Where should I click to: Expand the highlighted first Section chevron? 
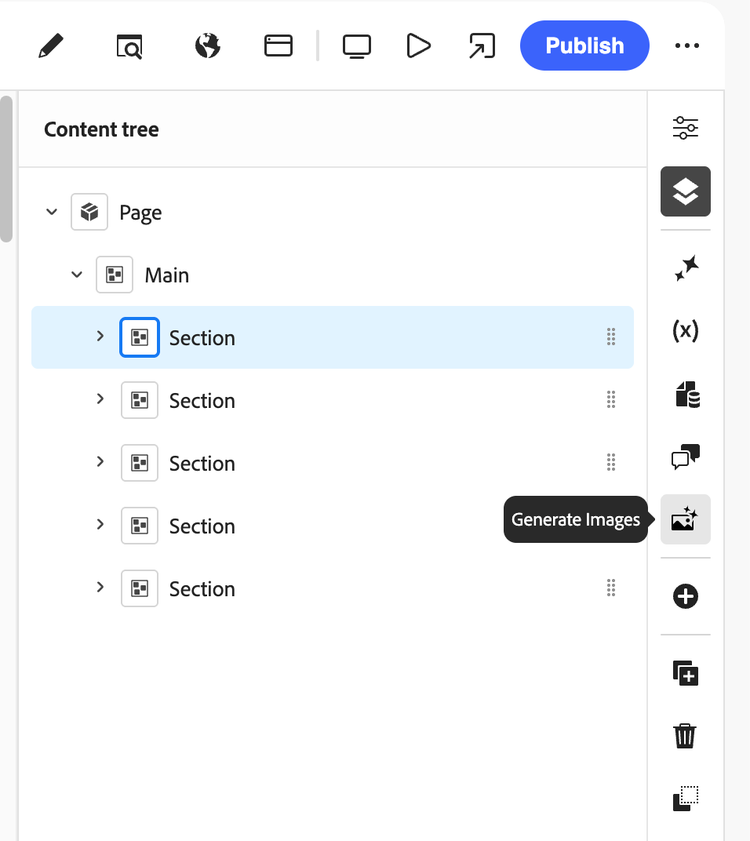(x=100, y=337)
